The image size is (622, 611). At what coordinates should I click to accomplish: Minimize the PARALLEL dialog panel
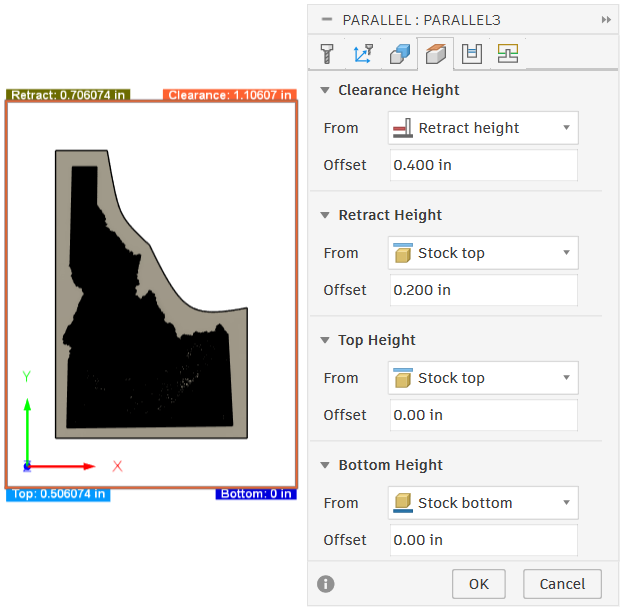pyautogui.click(x=327, y=19)
